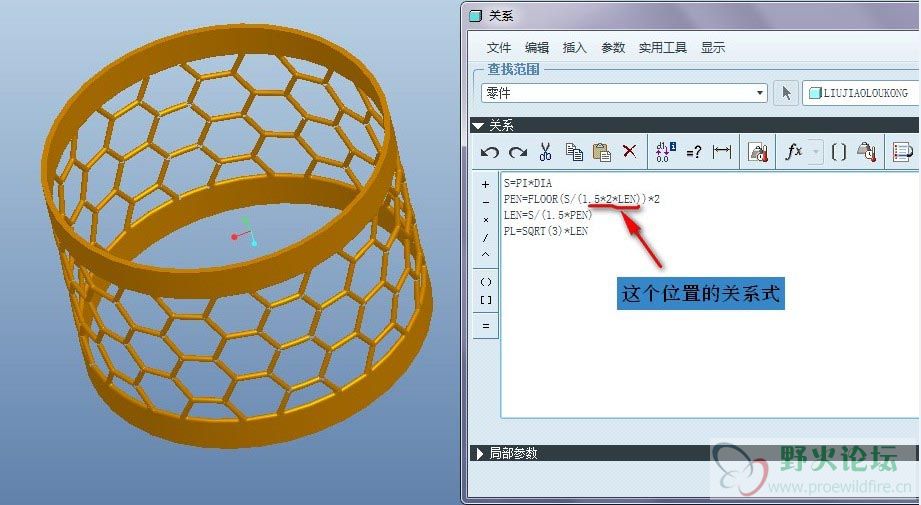Insert function from list with fx
Viewport: 921px width, 505px height.
[794, 152]
